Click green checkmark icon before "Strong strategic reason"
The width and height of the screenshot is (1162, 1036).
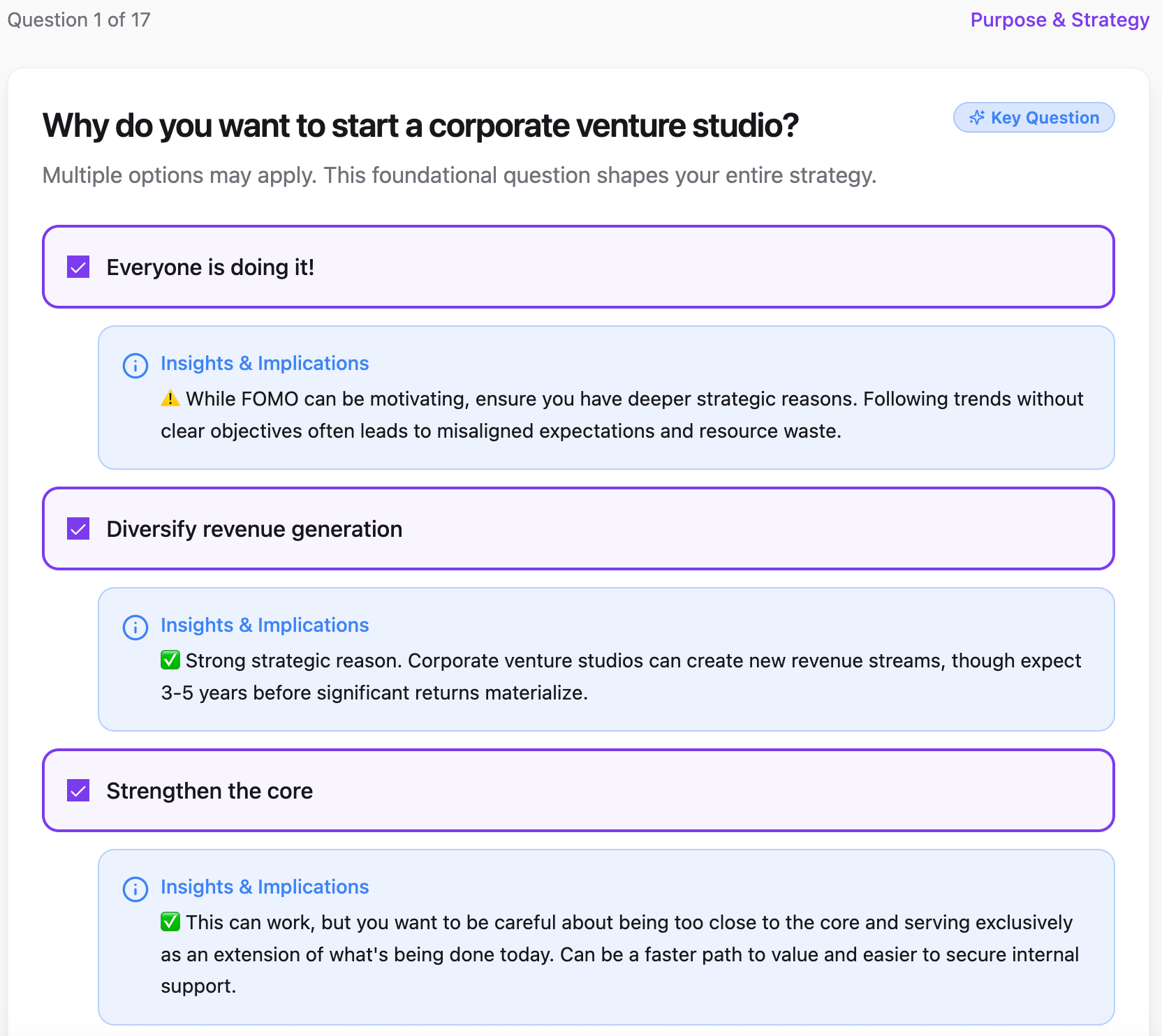tap(170, 660)
